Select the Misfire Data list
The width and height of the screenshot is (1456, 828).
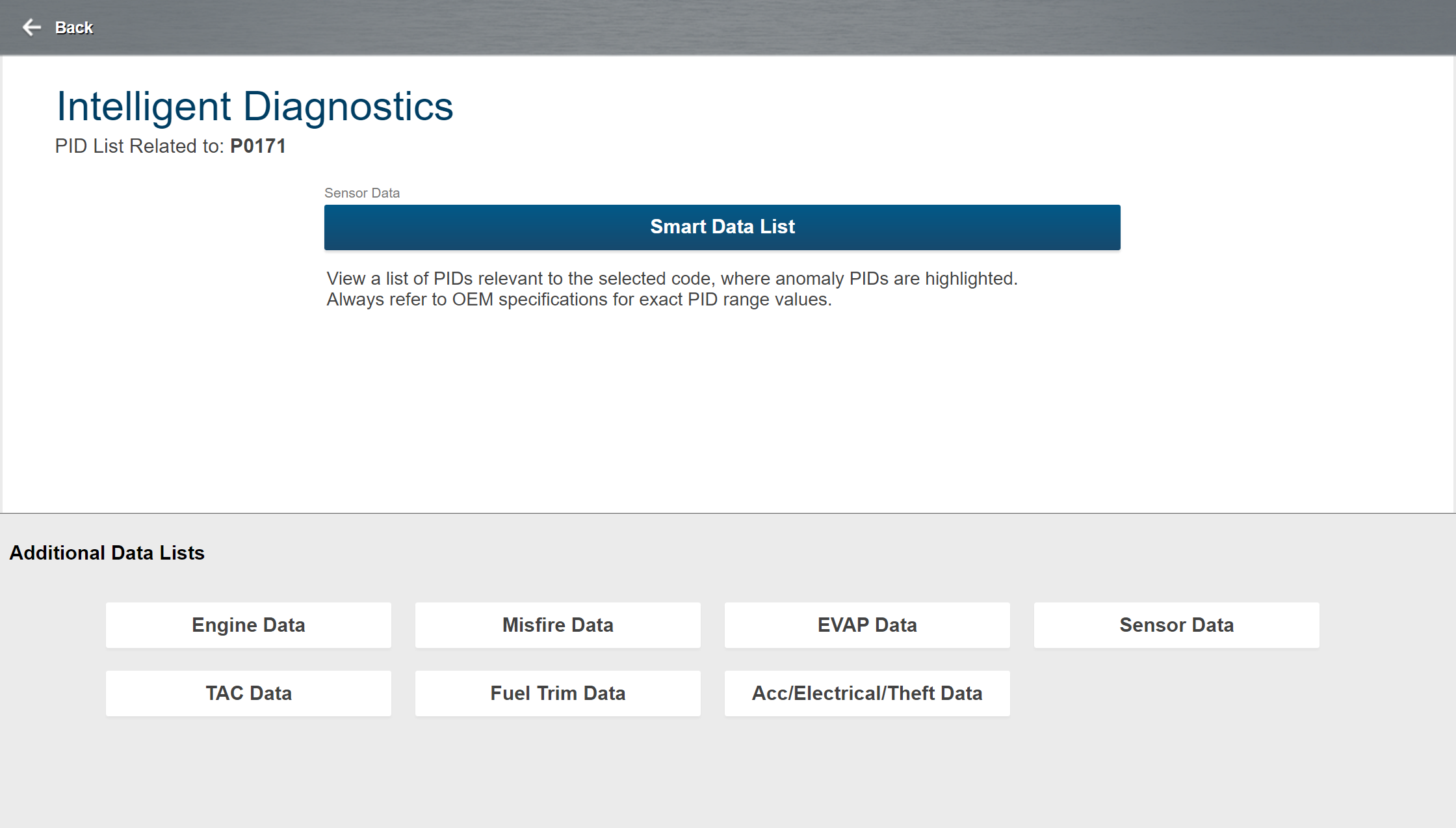[x=558, y=625]
